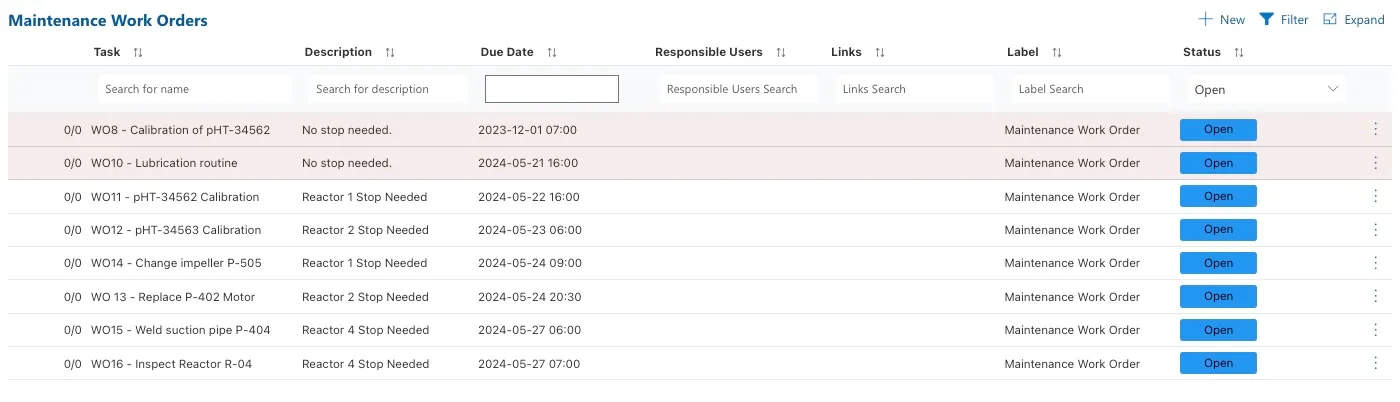This screenshot has width=1400, height=402.
Task: Open three-dot menu for WO14 row
Action: (x=1376, y=263)
